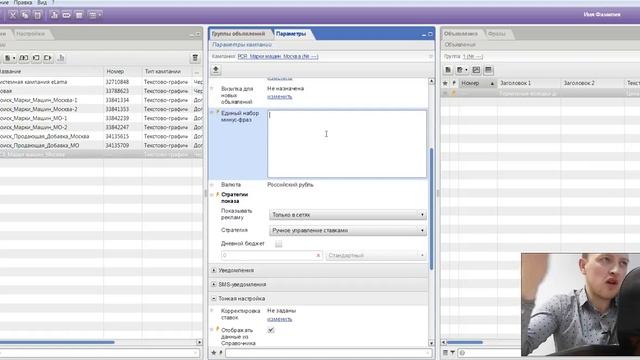Click the Cut scissors icon in purple toolbar
Viewport: 640px width, 360px height.
point(13,15)
